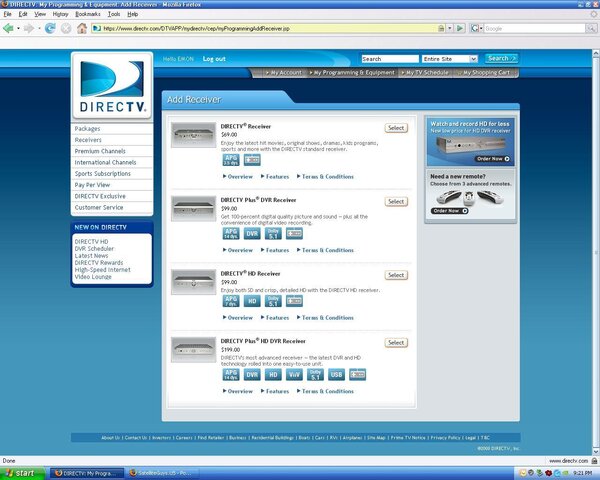The image size is (600, 480).
Task: Click the DVR icon under Plus DVR Receiver
Action: [252, 233]
